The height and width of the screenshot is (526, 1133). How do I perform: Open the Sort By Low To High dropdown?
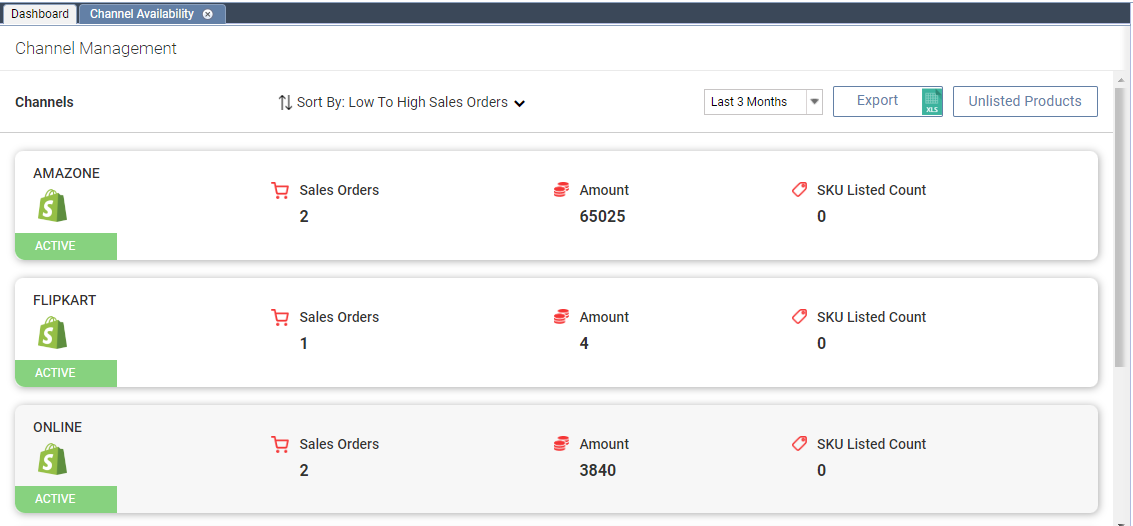pos(402,102)
